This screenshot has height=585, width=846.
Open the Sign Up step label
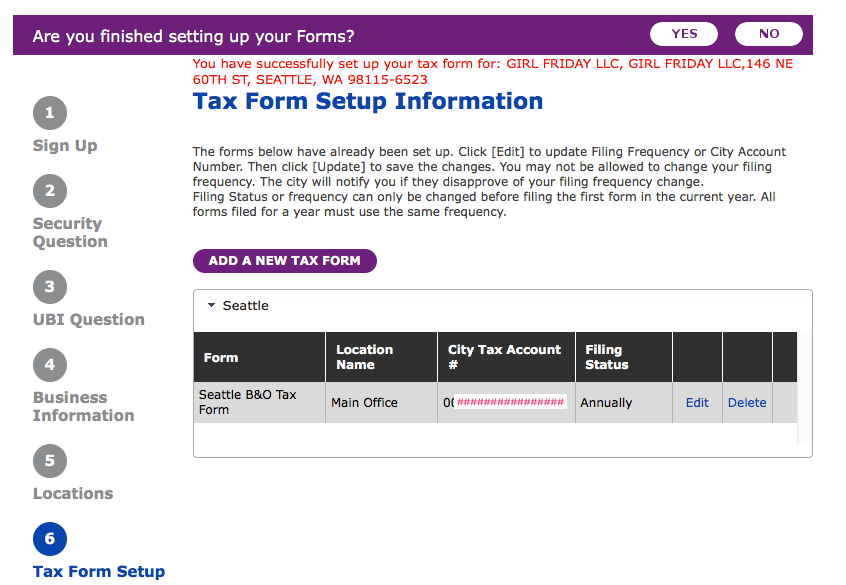65,146
